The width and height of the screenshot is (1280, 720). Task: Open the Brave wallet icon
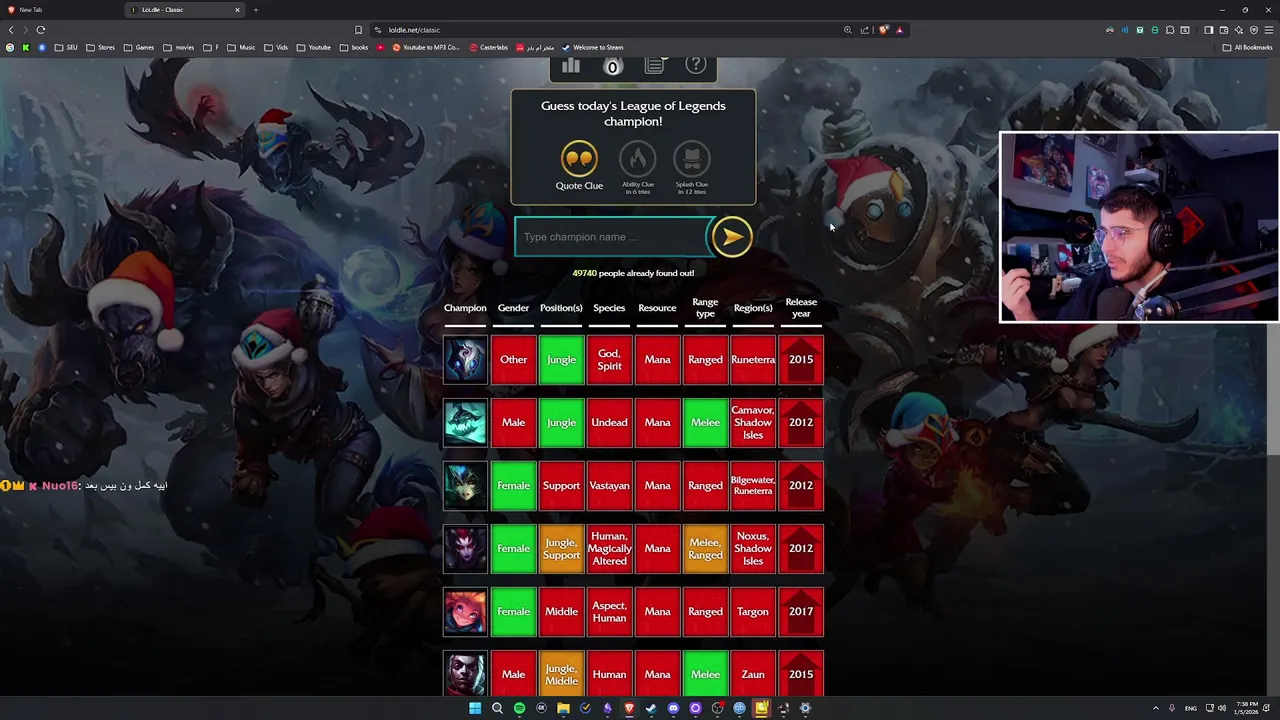[1224, 30]
